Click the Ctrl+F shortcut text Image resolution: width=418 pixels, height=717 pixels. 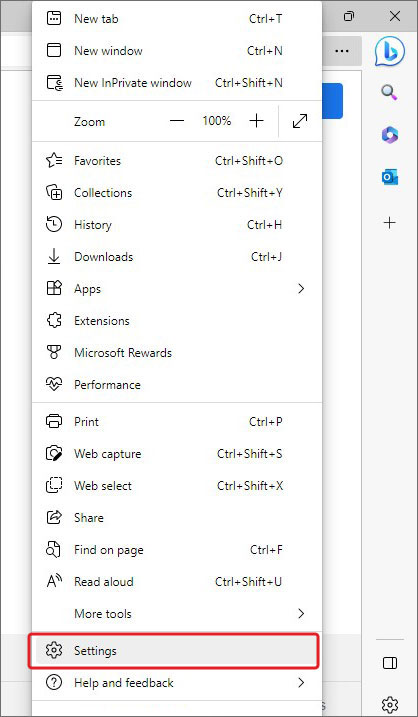[267, 550]
